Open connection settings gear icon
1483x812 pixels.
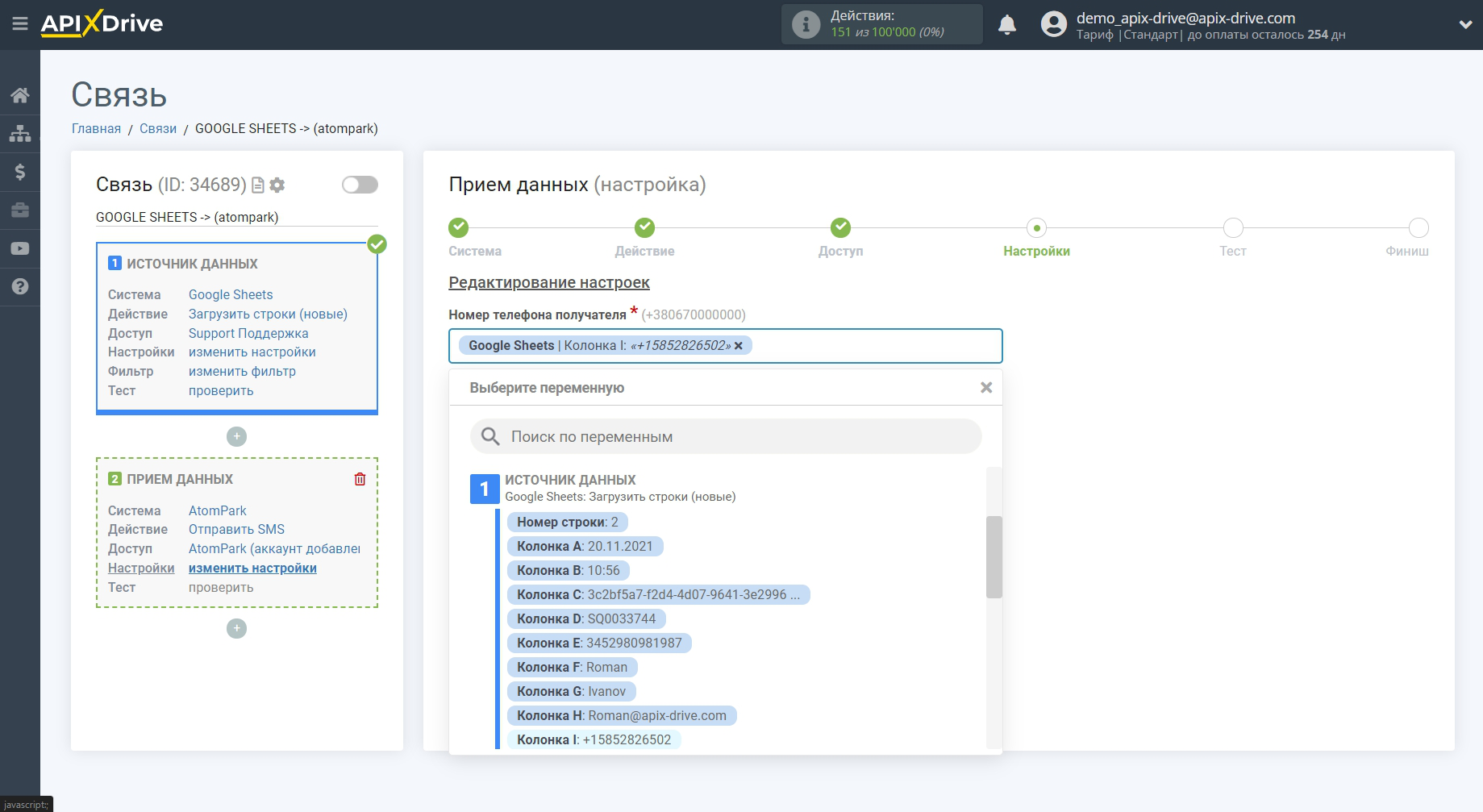click(277, 185)
